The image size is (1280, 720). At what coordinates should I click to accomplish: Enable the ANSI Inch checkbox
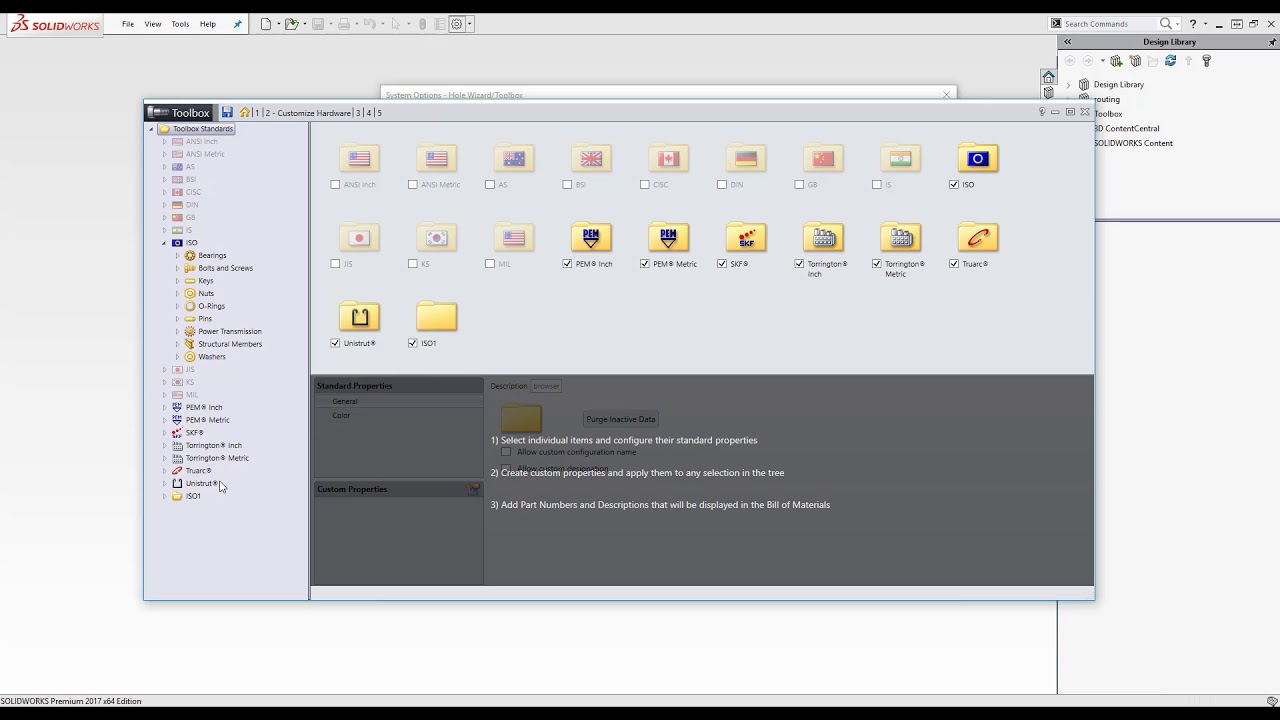coord(335,184)
